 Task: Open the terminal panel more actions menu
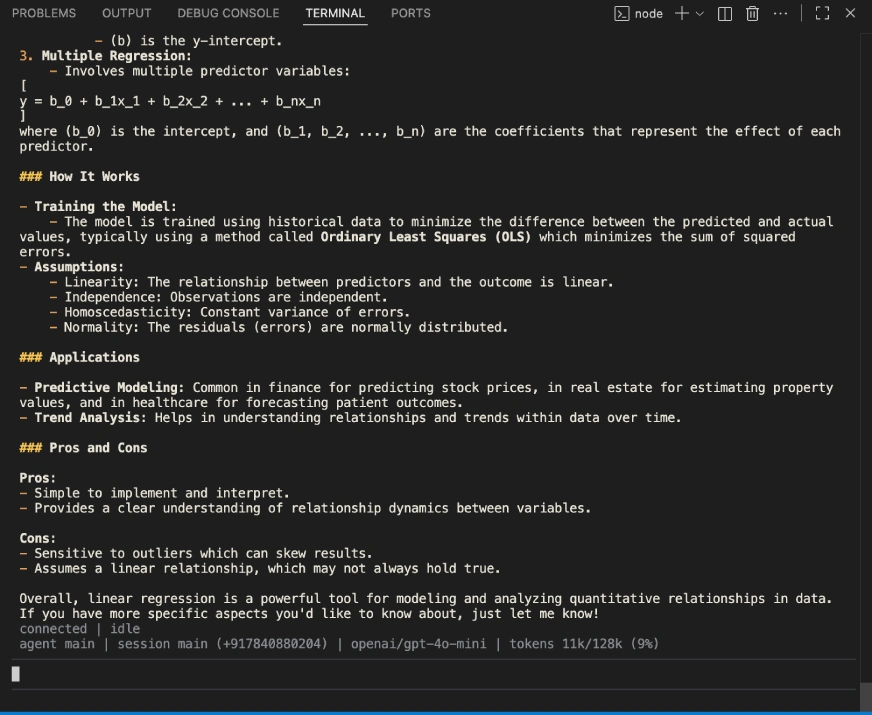coord(780,14)
